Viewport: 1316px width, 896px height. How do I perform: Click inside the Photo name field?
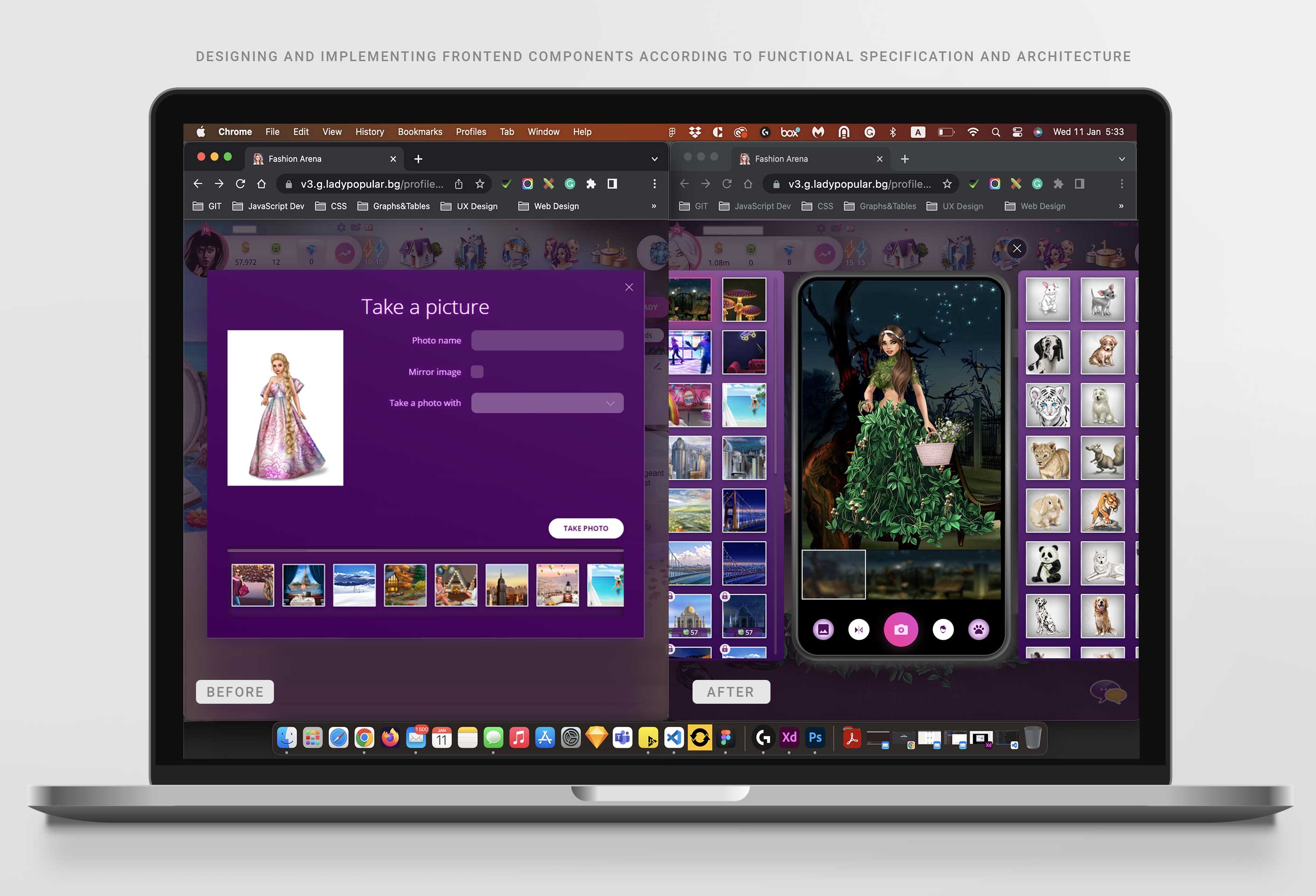point(547,340)
